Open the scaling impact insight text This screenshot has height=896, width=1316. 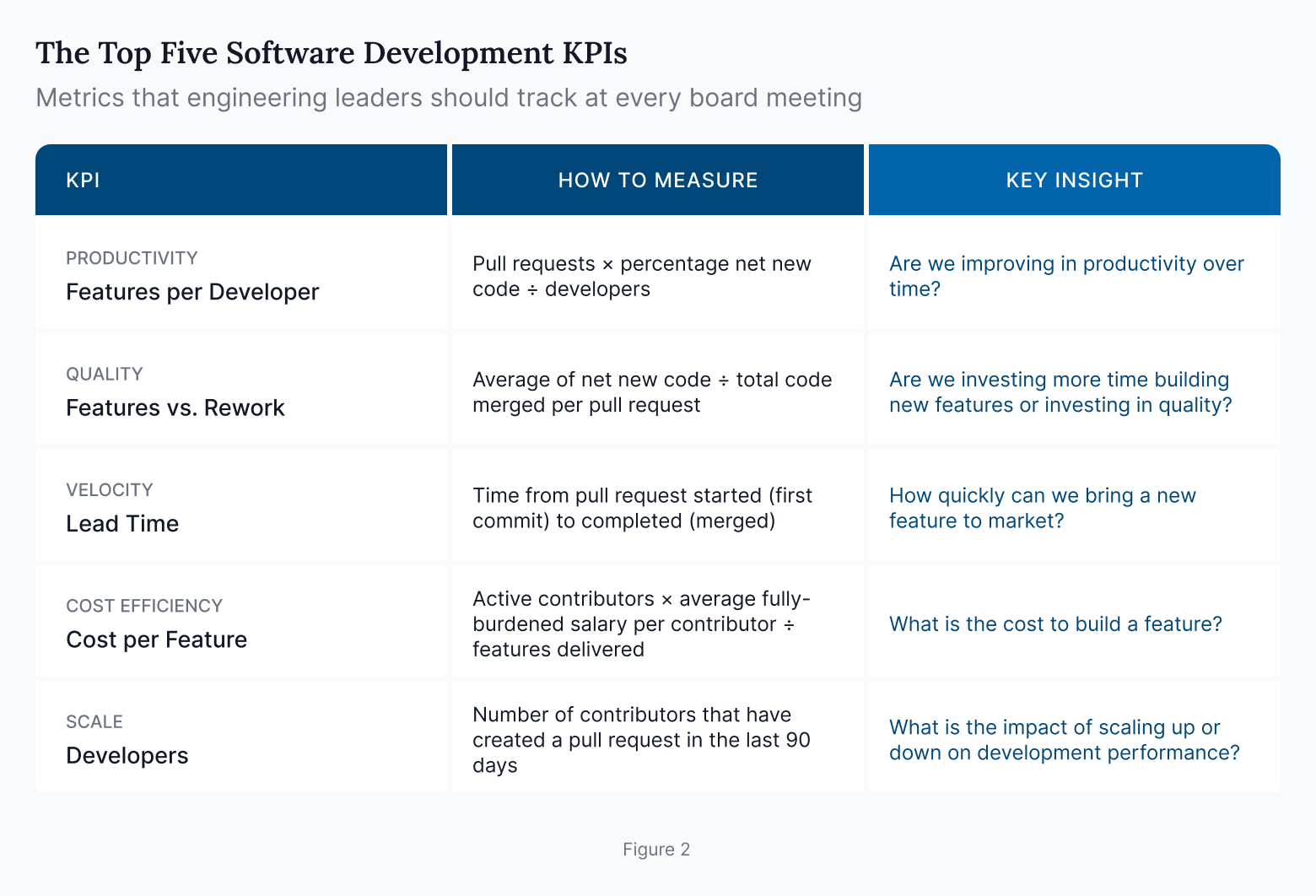click(x=1065, y=740)
